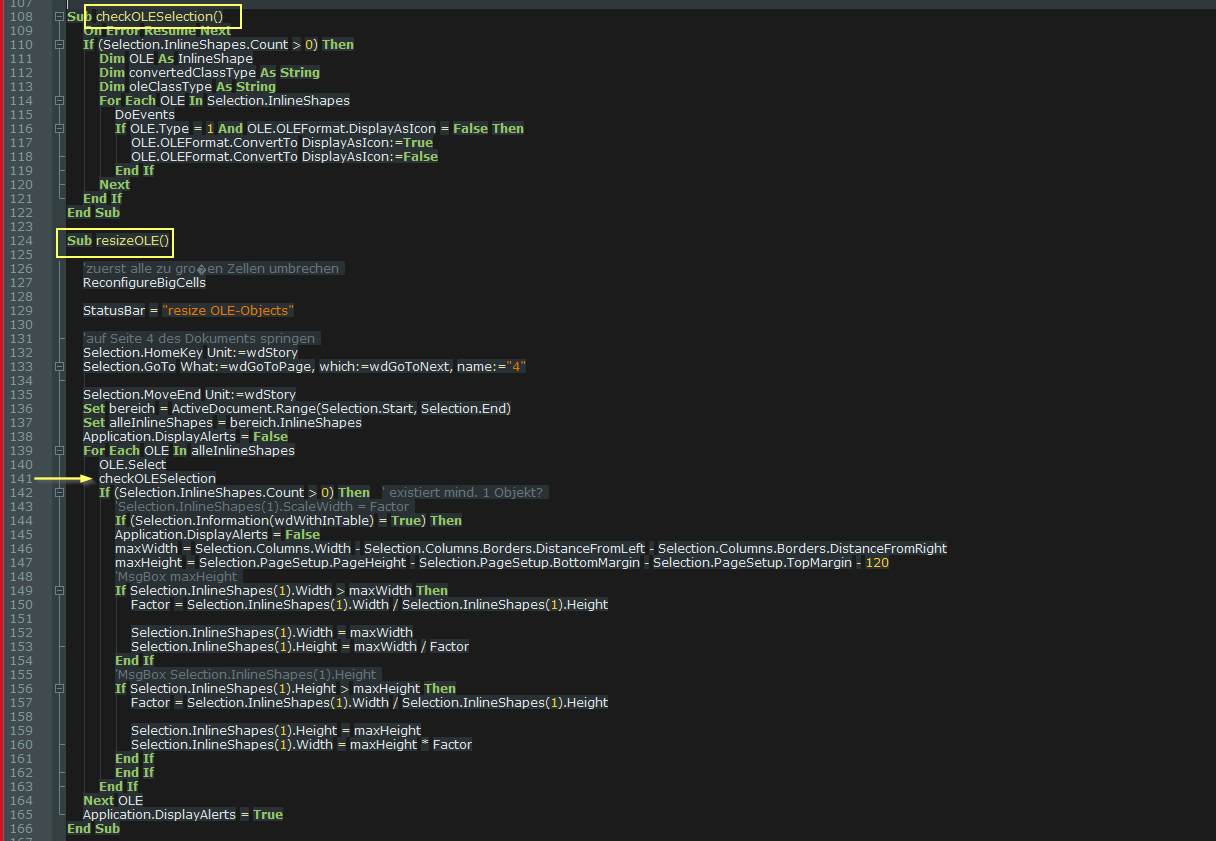Collapse the fold marker on line 110
This screenshot has height=841, width=1216.
pyautogui.click(x=59, y=45)
